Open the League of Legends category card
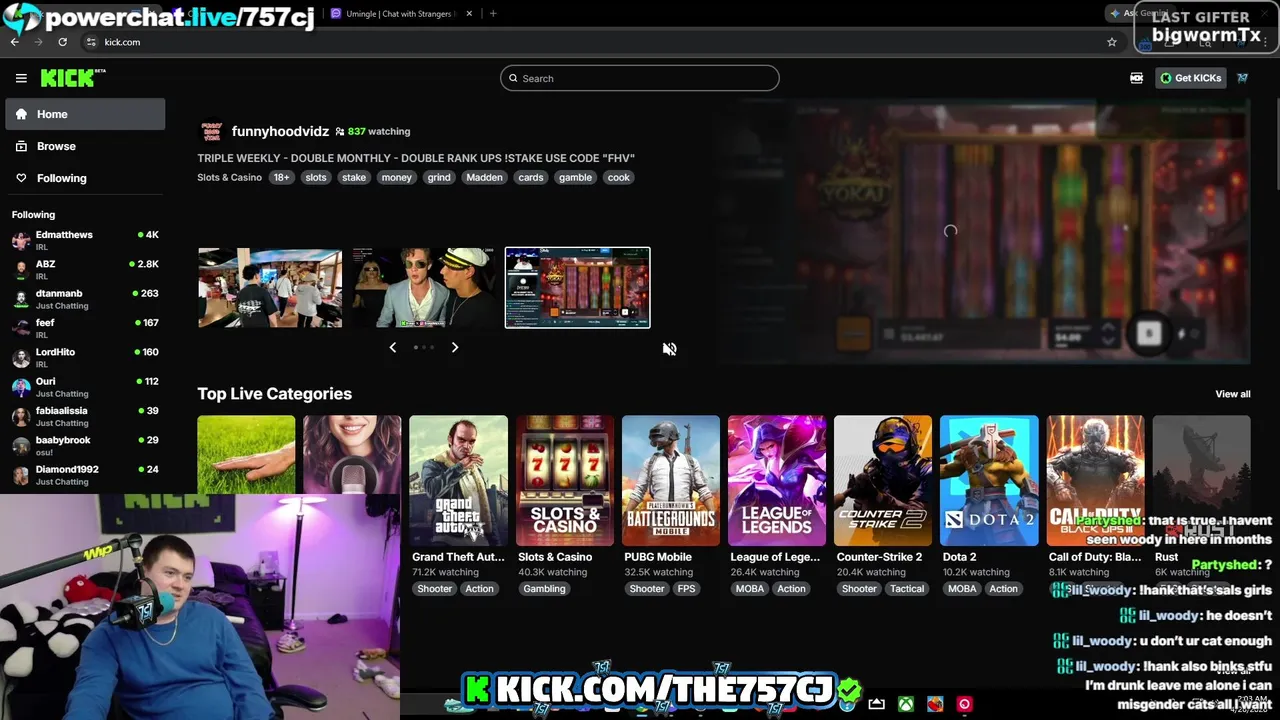This screenshot has width=1280, height=720. click(777, 481)
